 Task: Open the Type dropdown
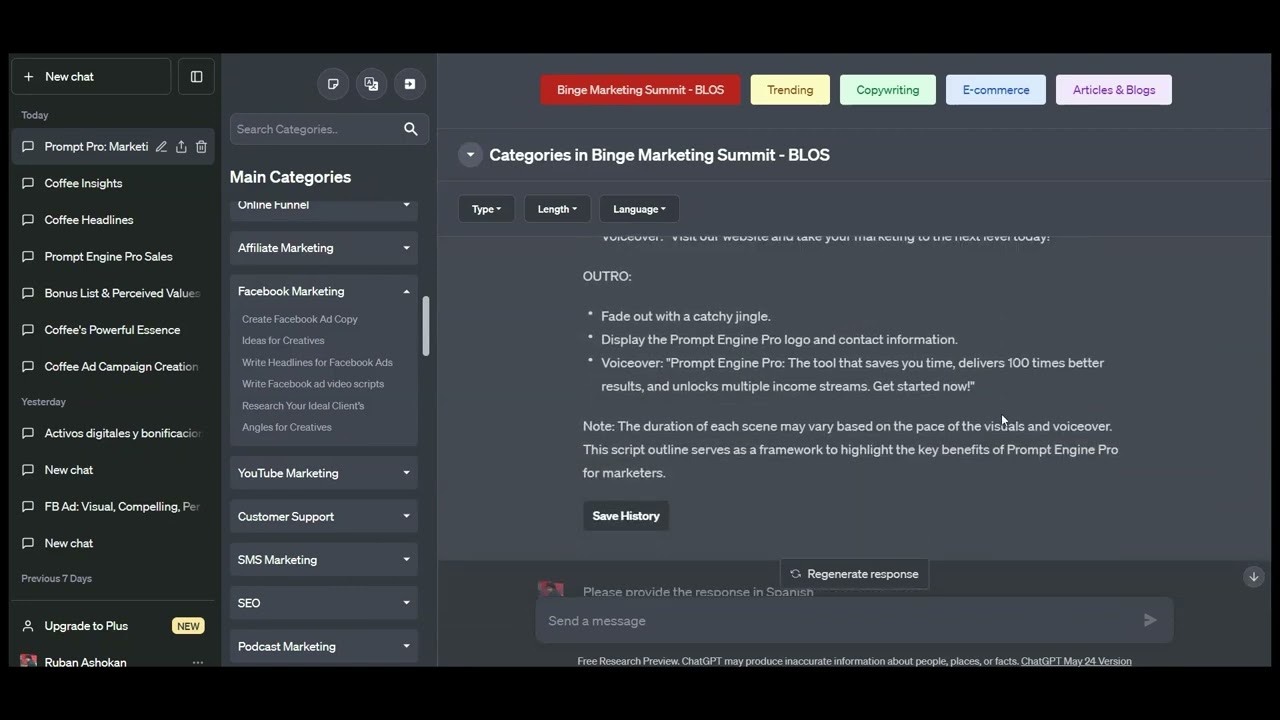tap(486, 209)
